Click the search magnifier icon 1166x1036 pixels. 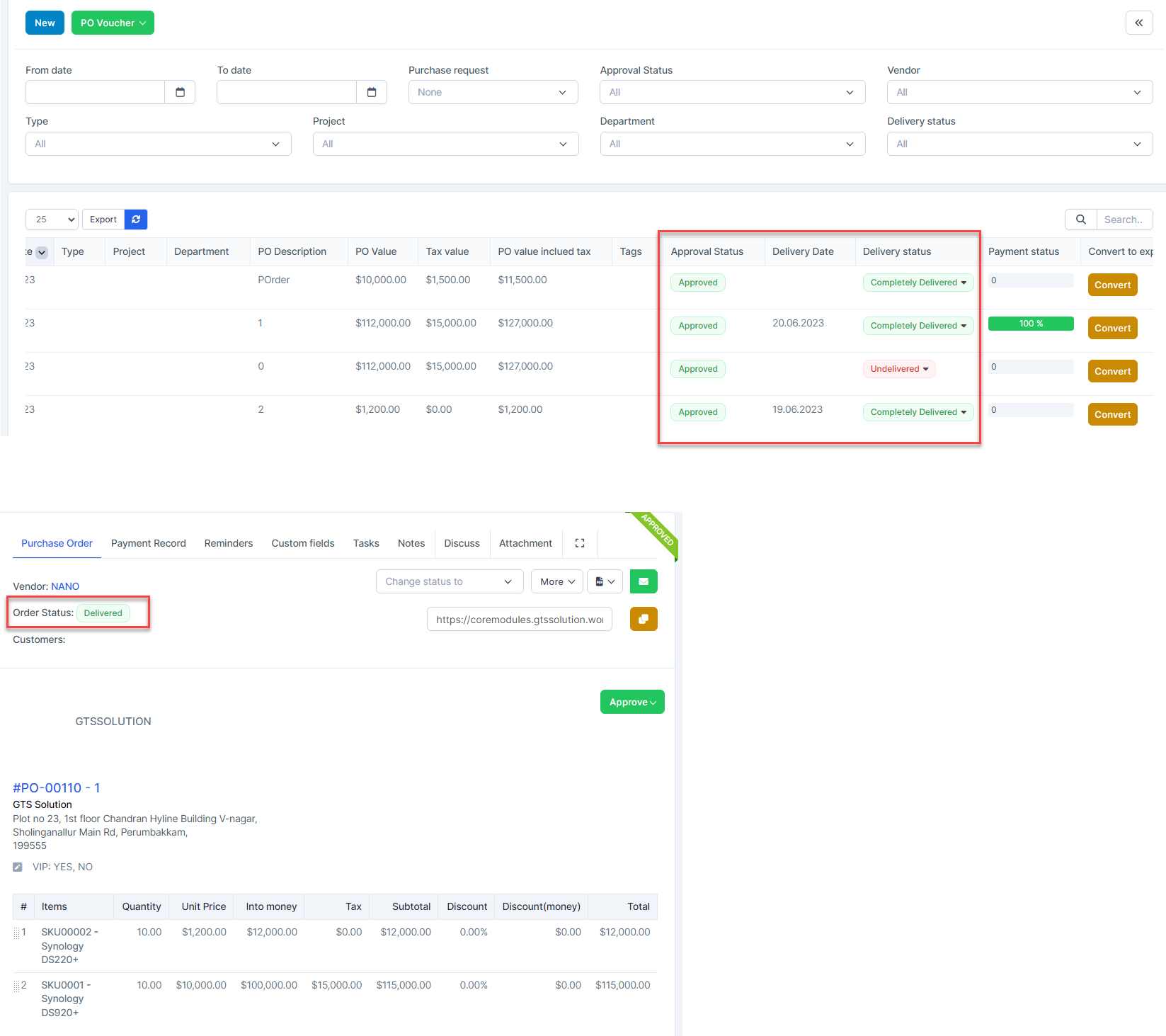point(1080,220)
